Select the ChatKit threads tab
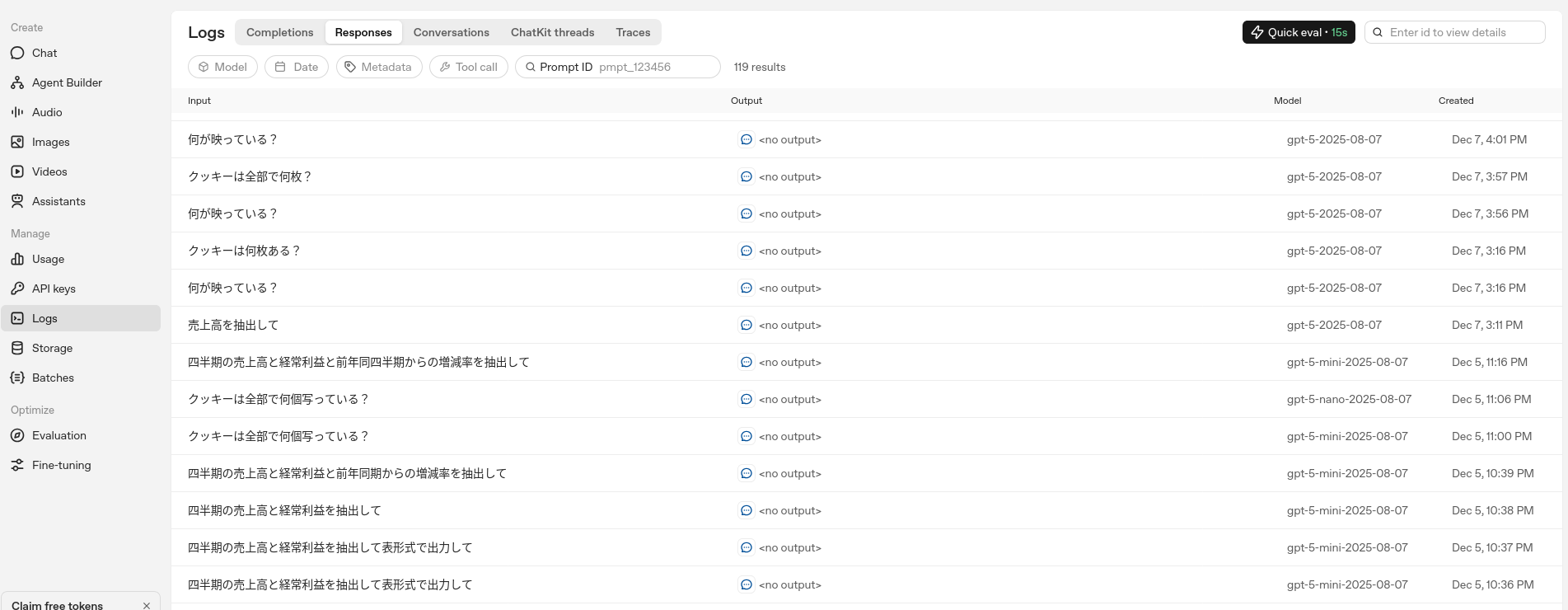Viewport: 1568px width, 610px height. click(552, 32)
